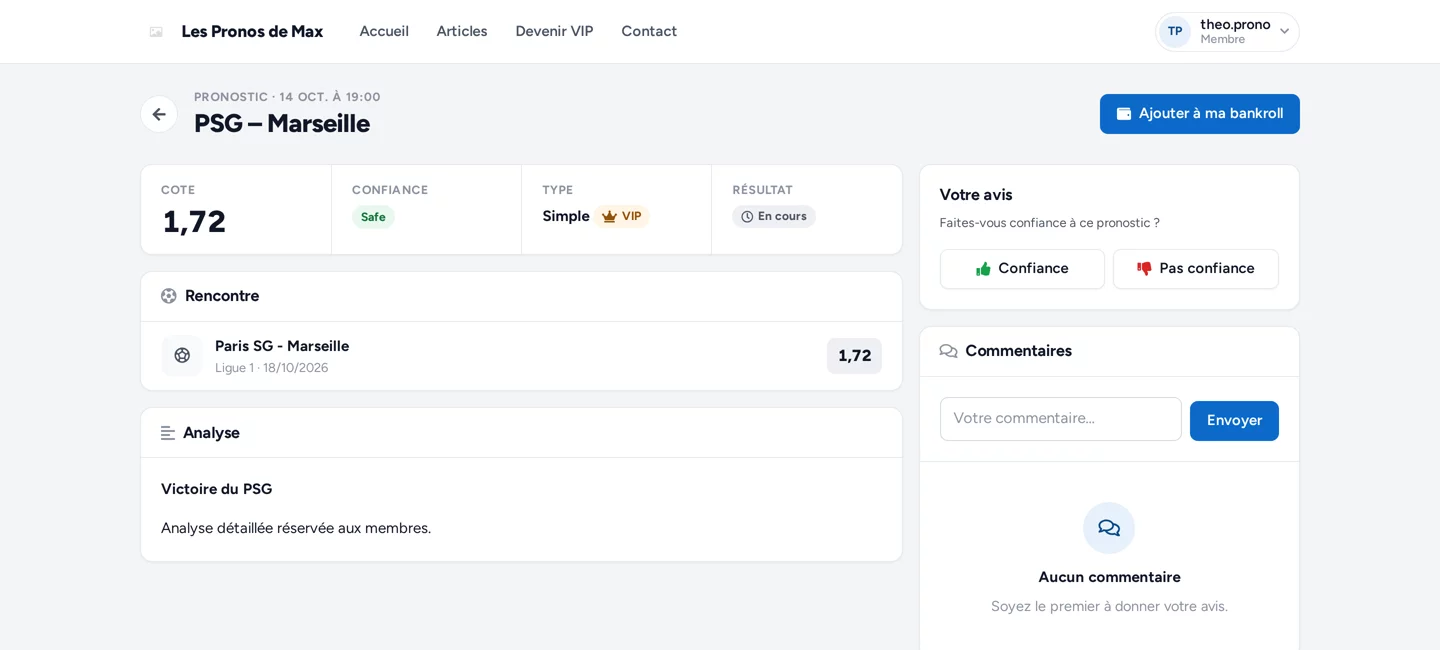Open Les Pronos de Max home title
The height and width of the screenshot is (650, 1440).
click(252, 31)
